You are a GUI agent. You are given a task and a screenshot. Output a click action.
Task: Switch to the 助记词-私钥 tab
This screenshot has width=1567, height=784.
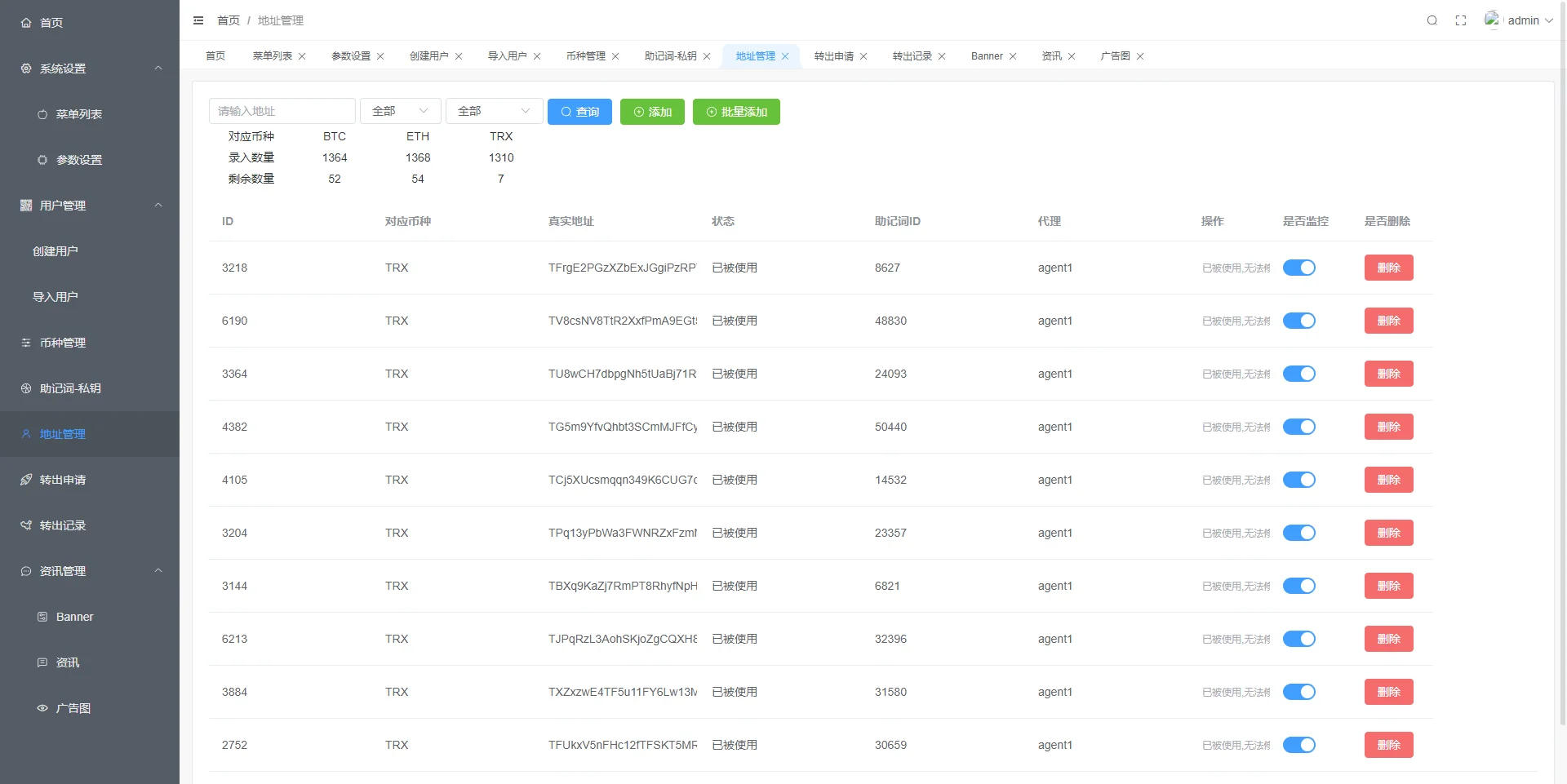670,56
